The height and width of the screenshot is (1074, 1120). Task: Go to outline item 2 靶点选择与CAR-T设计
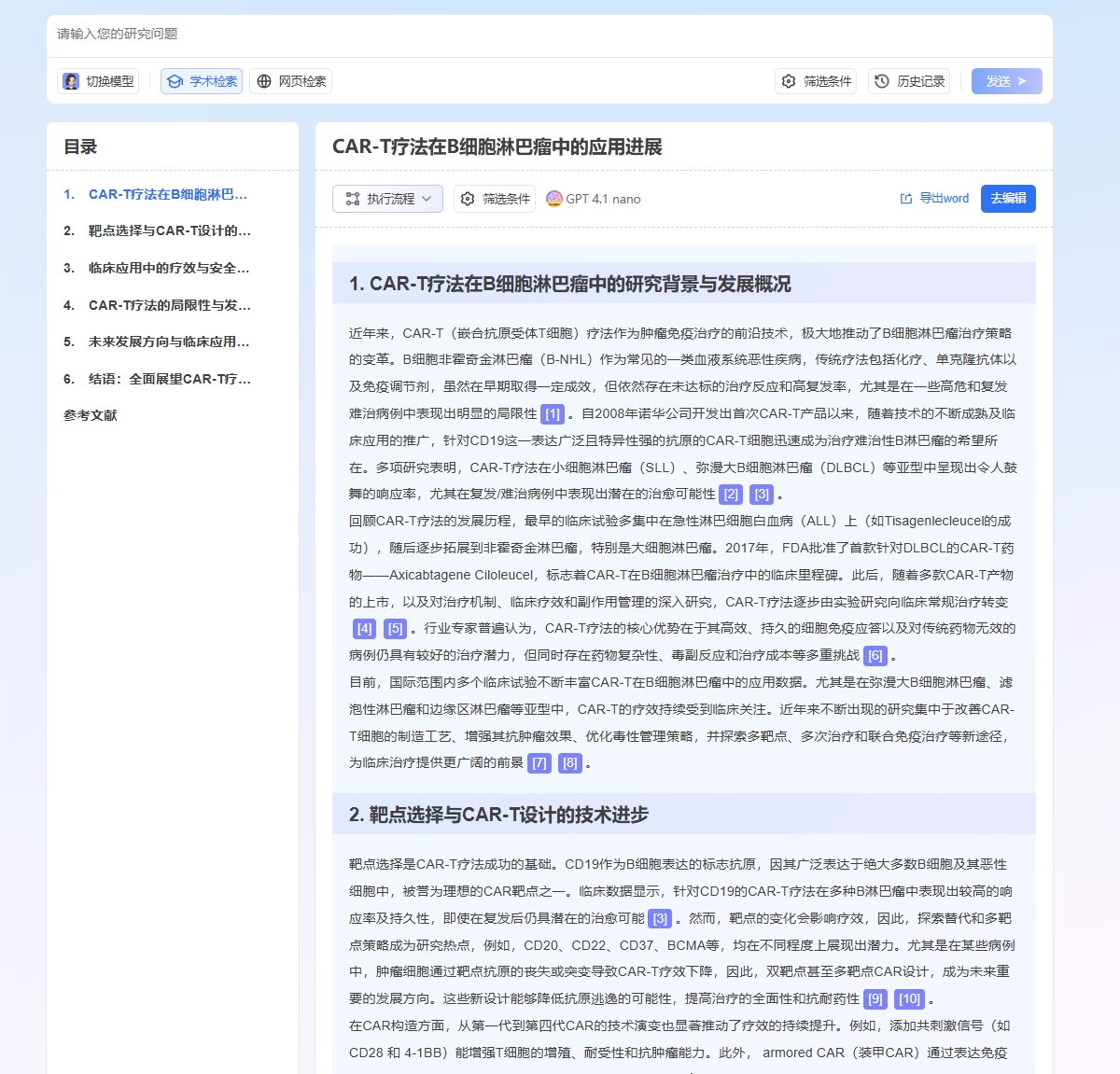click(x=158, y=230)
